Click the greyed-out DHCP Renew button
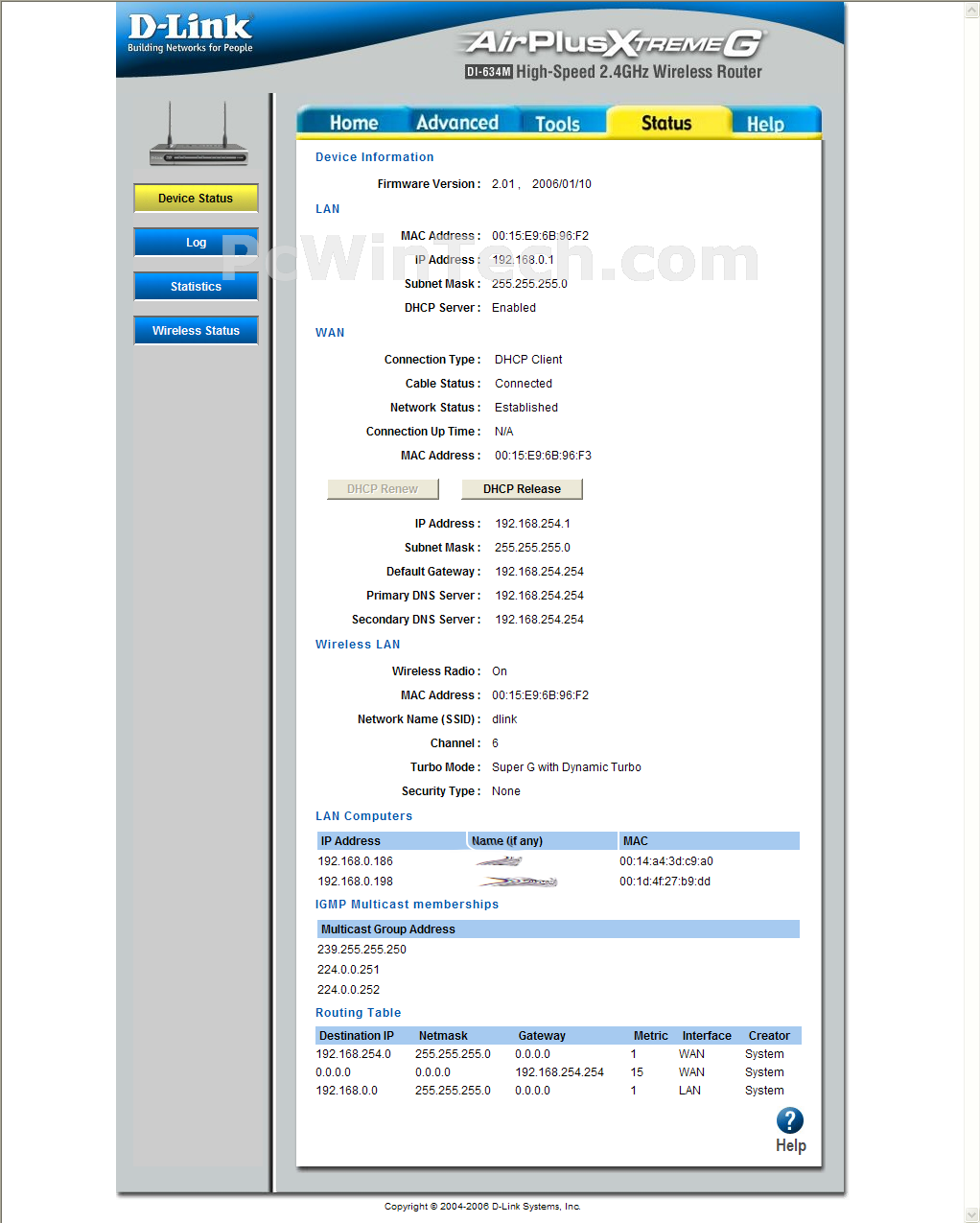The height and width of the screenshot is (1223, 980). click(x=383, y=489)
